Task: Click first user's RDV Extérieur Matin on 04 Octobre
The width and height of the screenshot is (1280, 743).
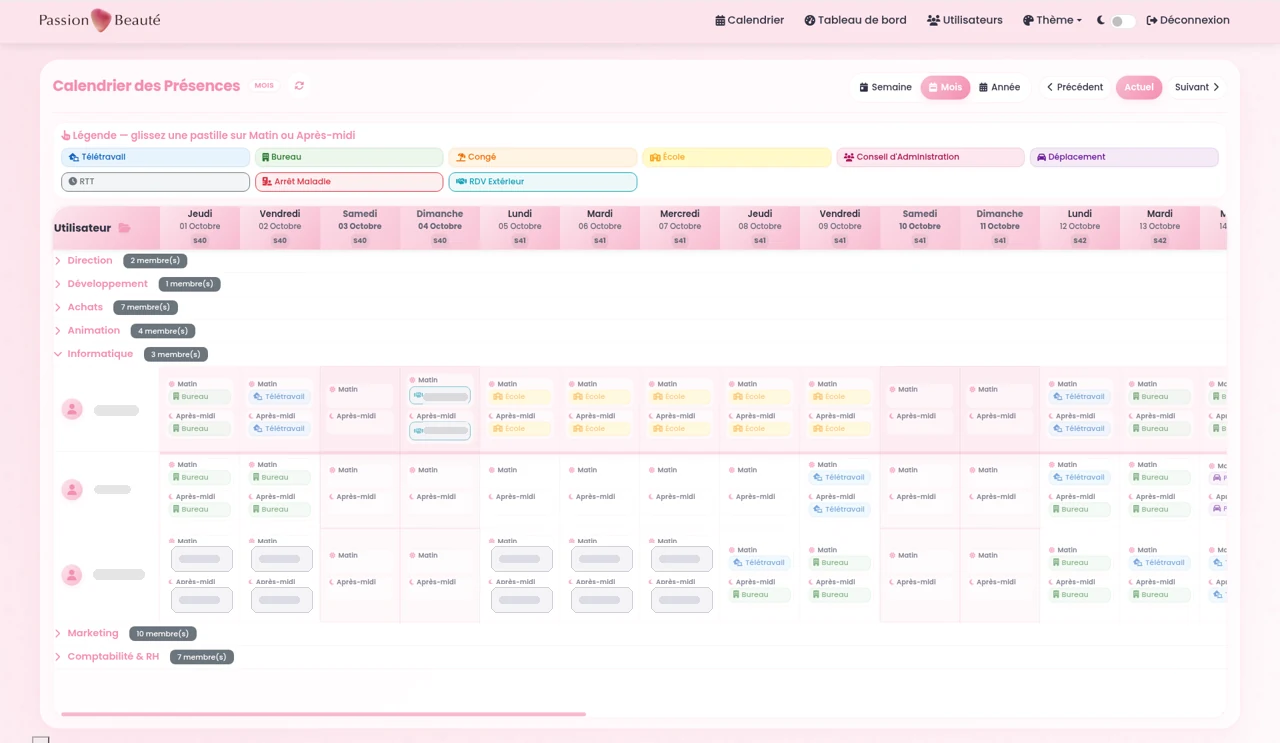Action: pyautogui.click(x=440, y=397)
